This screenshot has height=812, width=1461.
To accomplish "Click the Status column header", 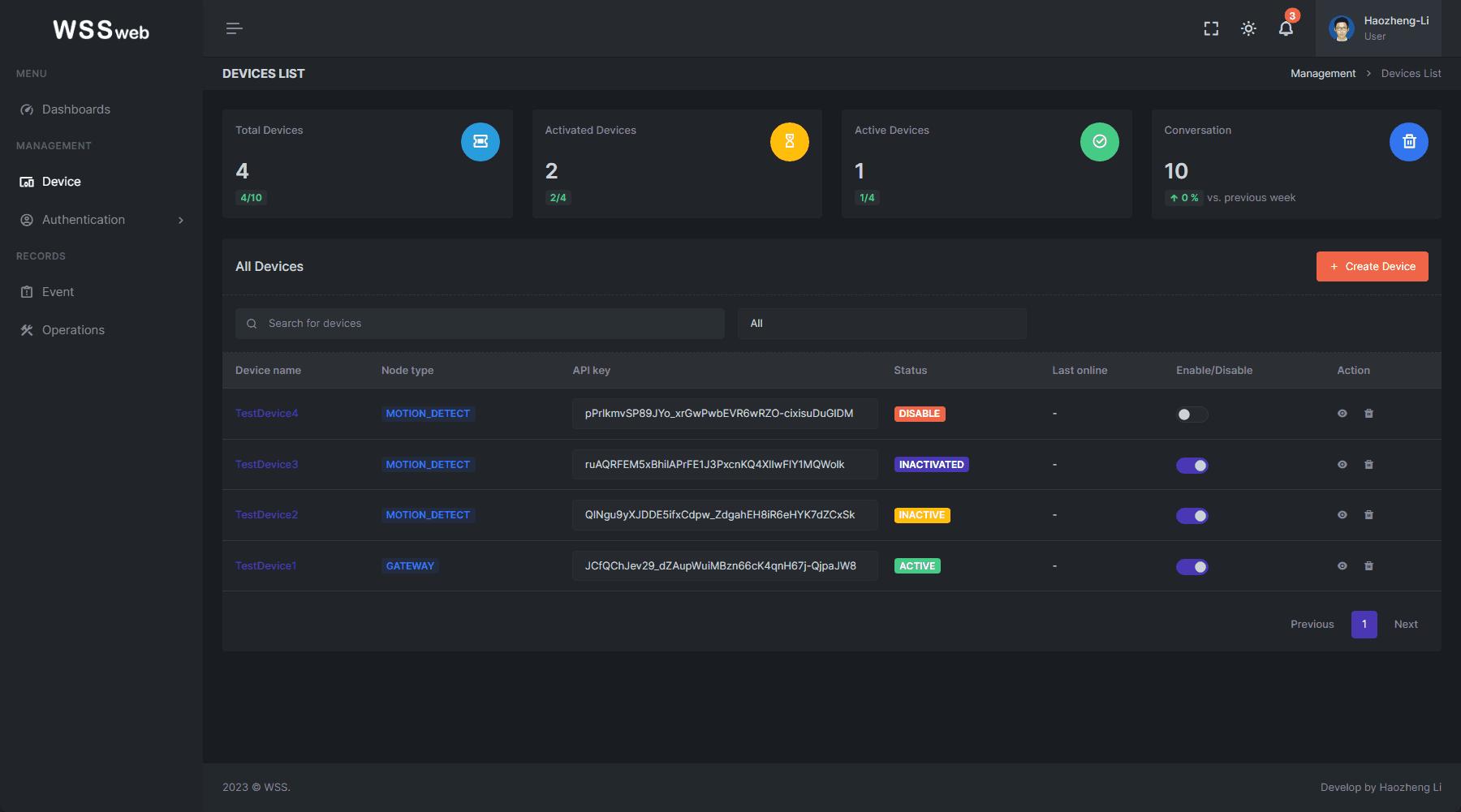I will click(910, 371).
